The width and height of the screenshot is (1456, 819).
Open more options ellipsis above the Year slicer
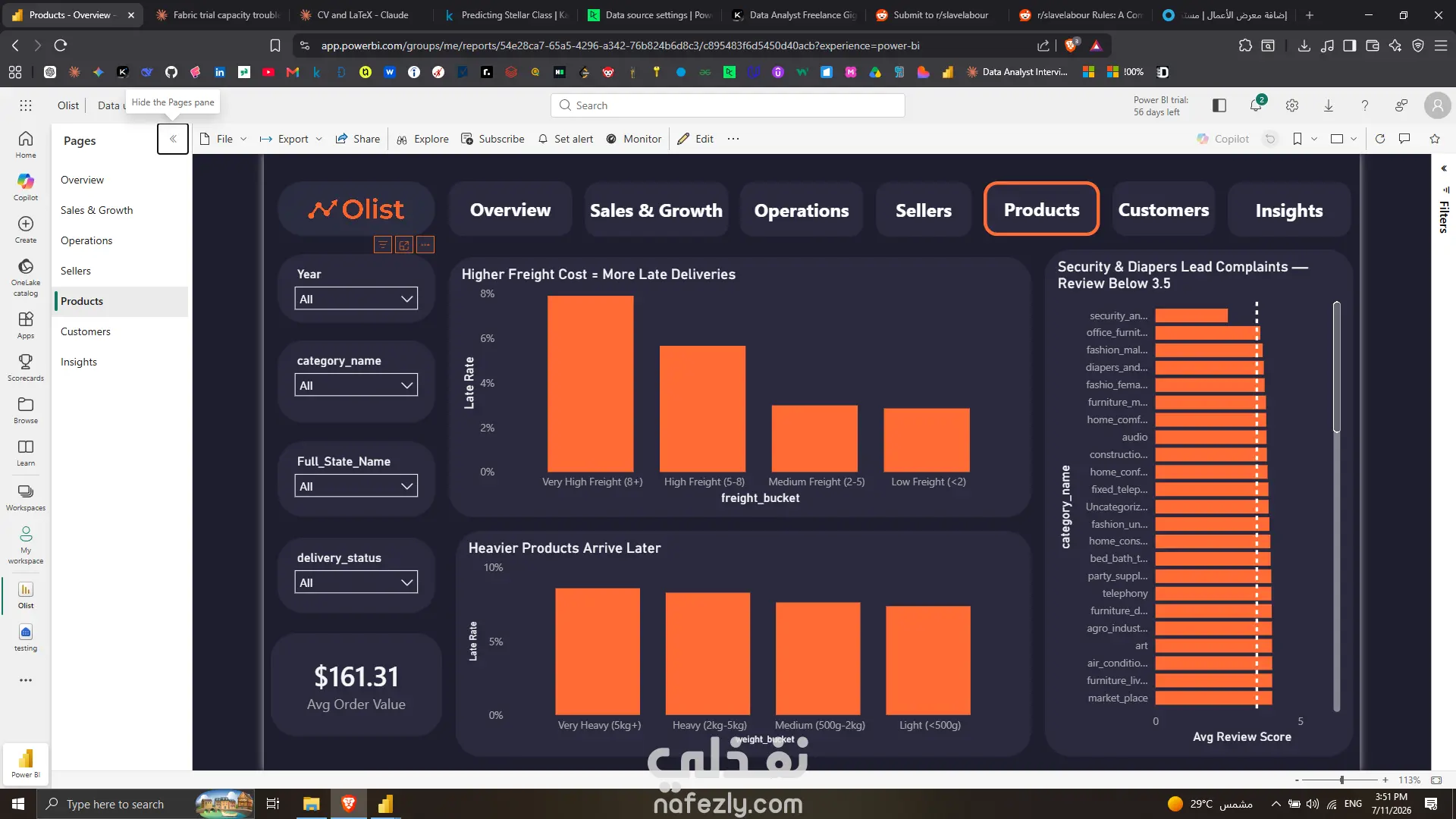(x=425, y=245)
